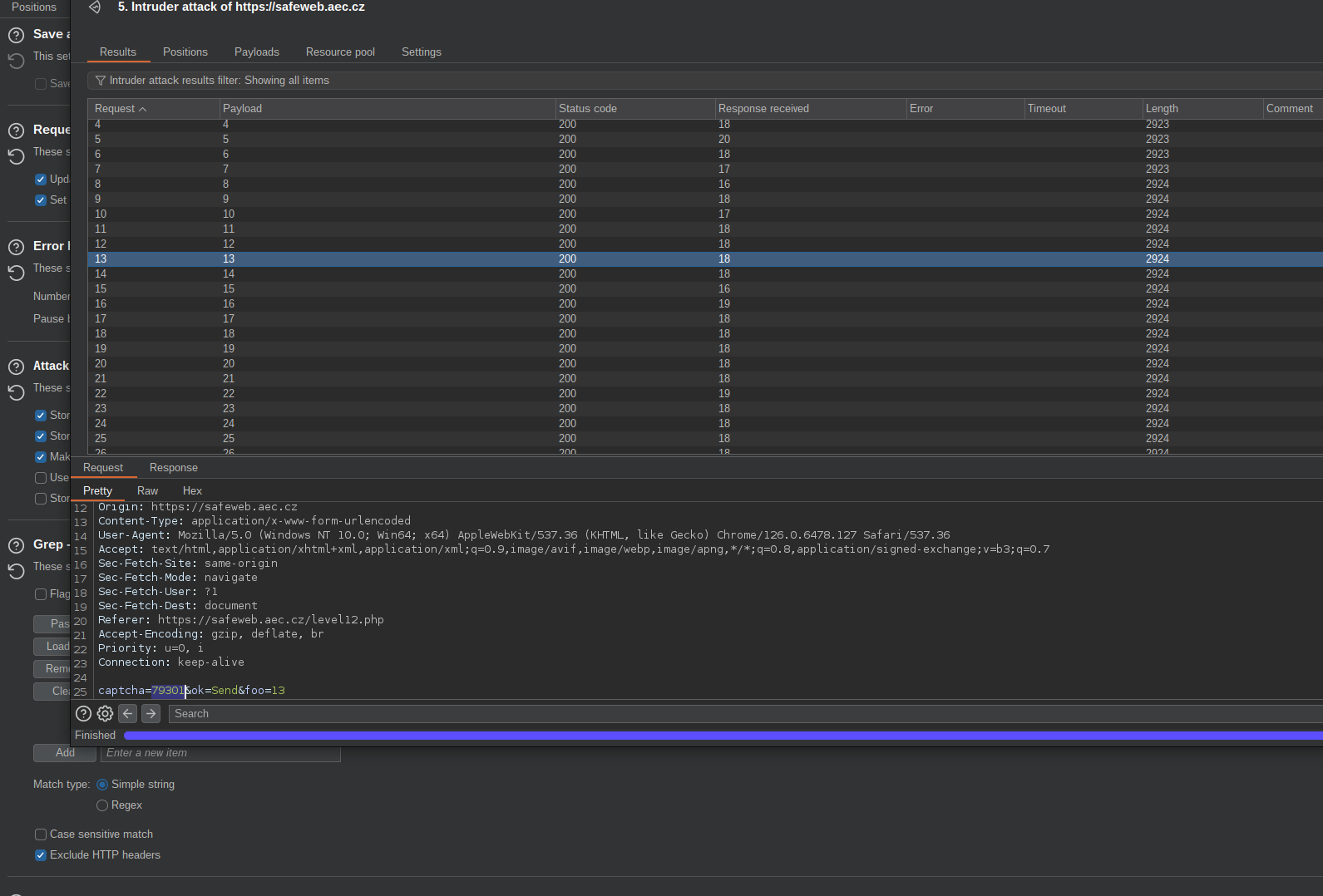Click the Add button for grep item

[x=65, y=753]
